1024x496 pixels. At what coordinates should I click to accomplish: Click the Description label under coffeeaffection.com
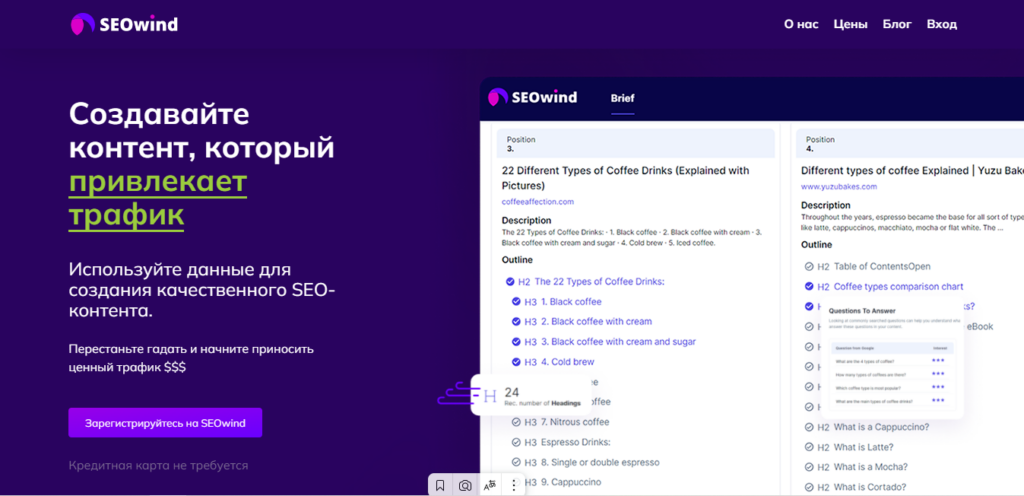(526, 220)
